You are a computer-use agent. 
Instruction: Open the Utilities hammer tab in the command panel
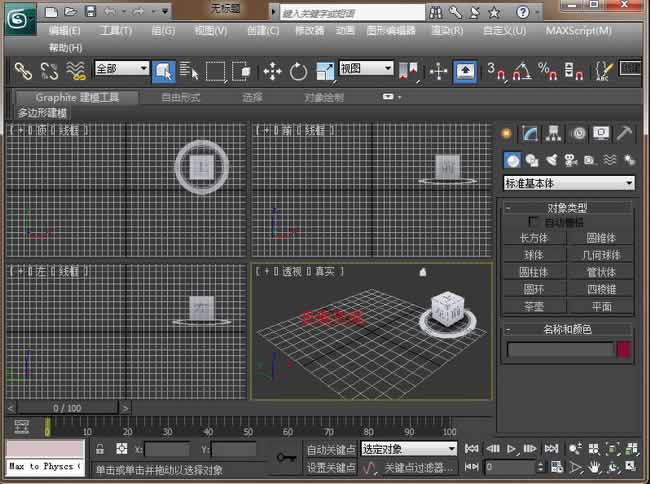pos(624,133)
